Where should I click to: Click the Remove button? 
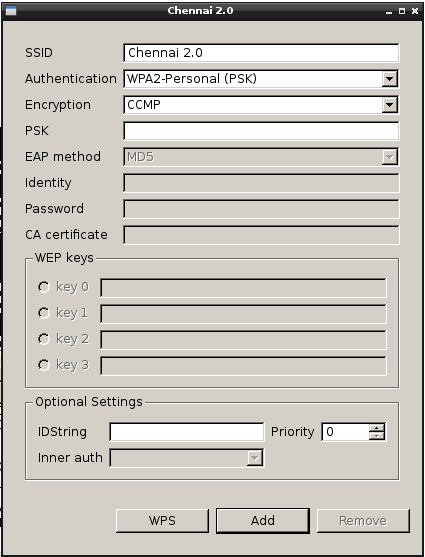tap(363, 521)
